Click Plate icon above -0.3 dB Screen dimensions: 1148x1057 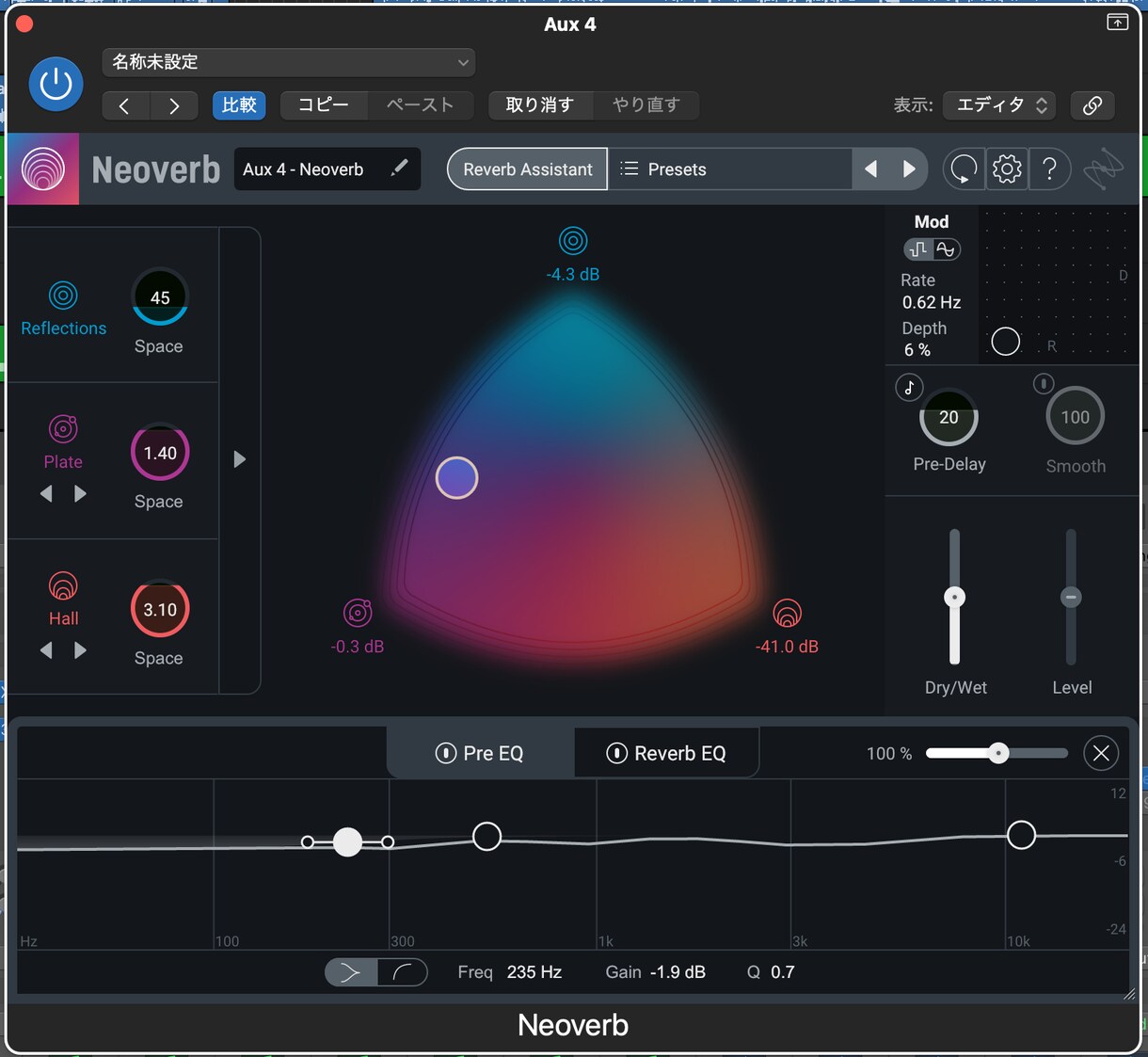click(358, 613)
